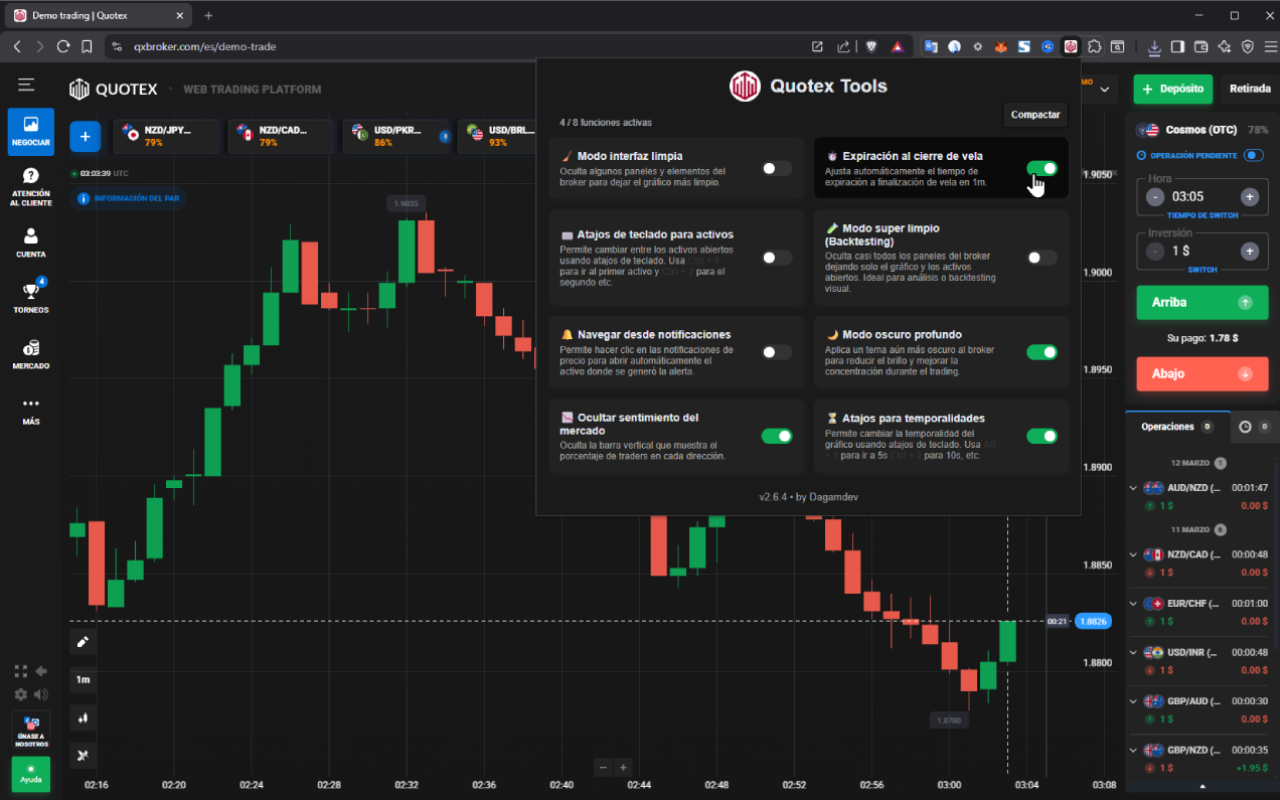Open the Únase a Nosotros social links

coord(31,731)
